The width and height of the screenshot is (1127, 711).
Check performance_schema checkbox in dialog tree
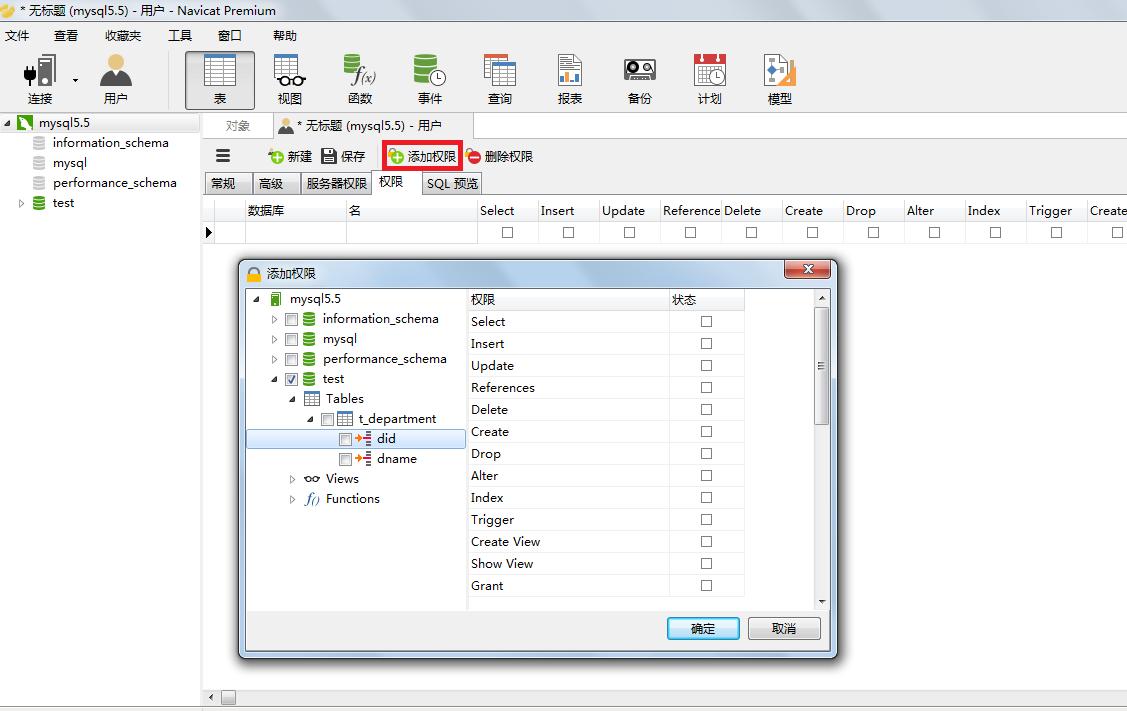[291, 359]
